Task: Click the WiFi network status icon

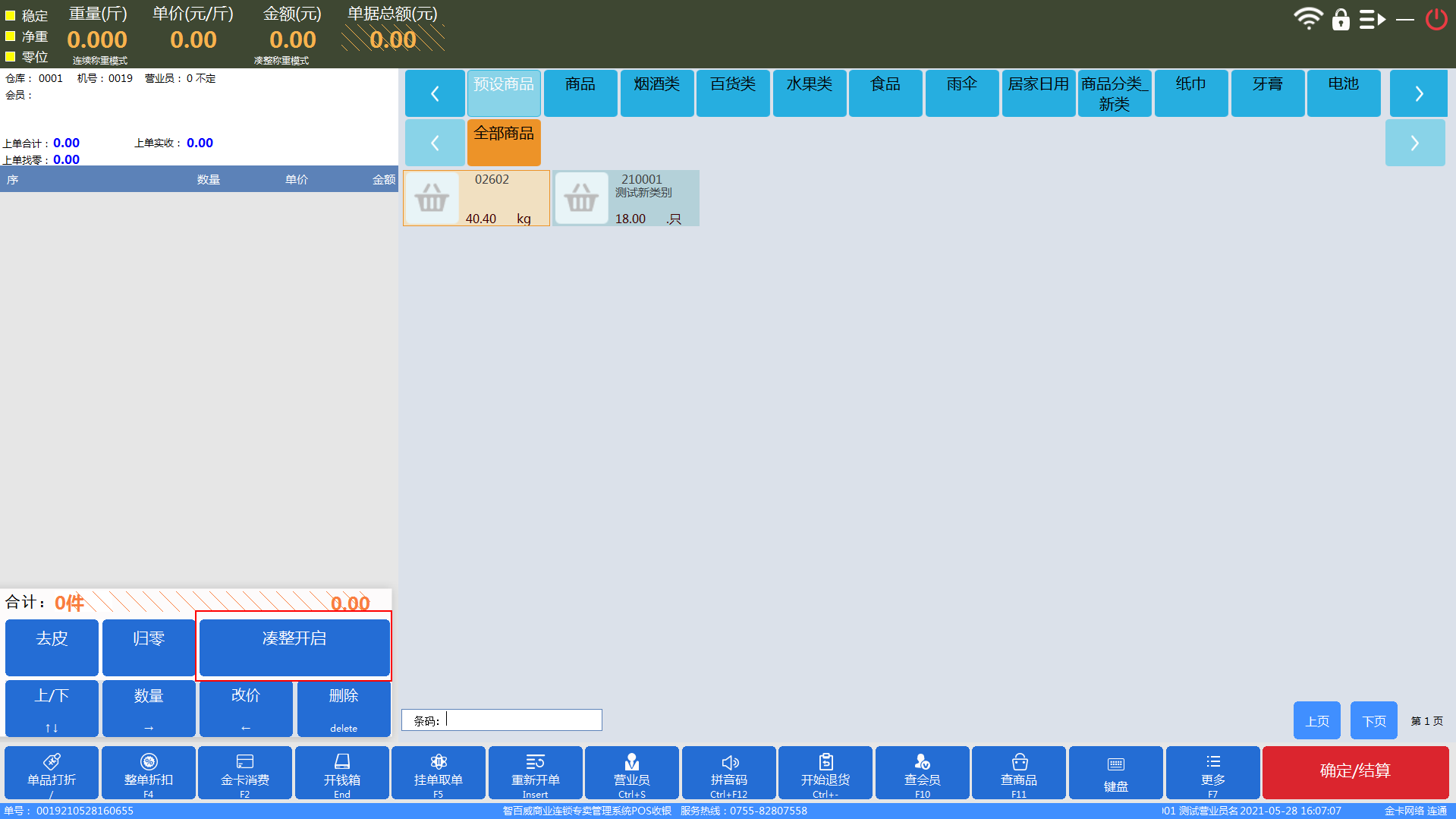Action: pyautogui.click(x=1308, y=18)
